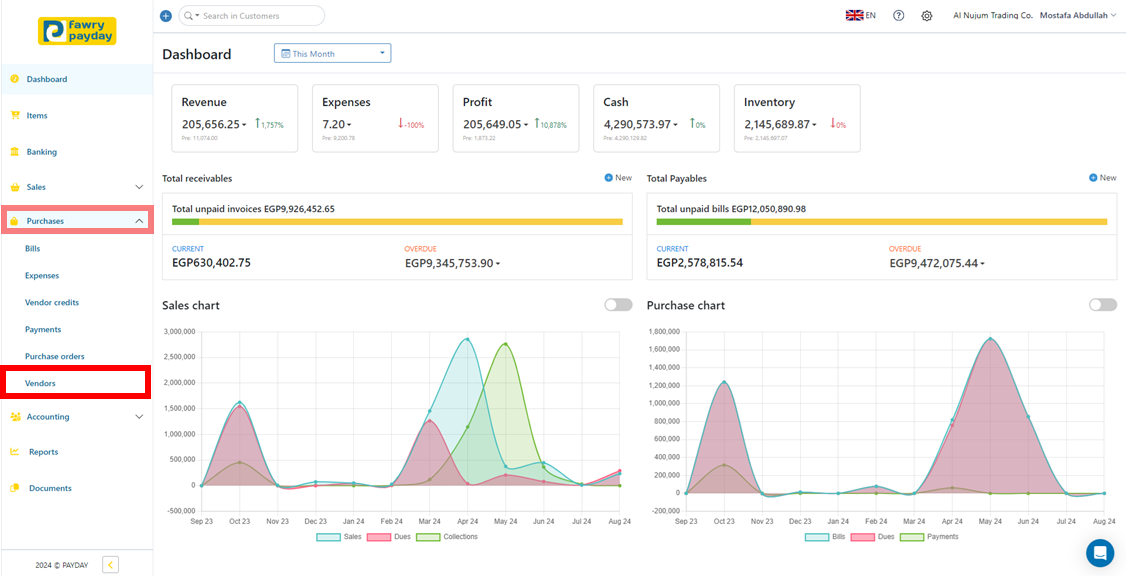Image resolution: width=1126 pixels, height=576 pixels.
Task: Open the This Month period dropdown
Action: [332, 54]
